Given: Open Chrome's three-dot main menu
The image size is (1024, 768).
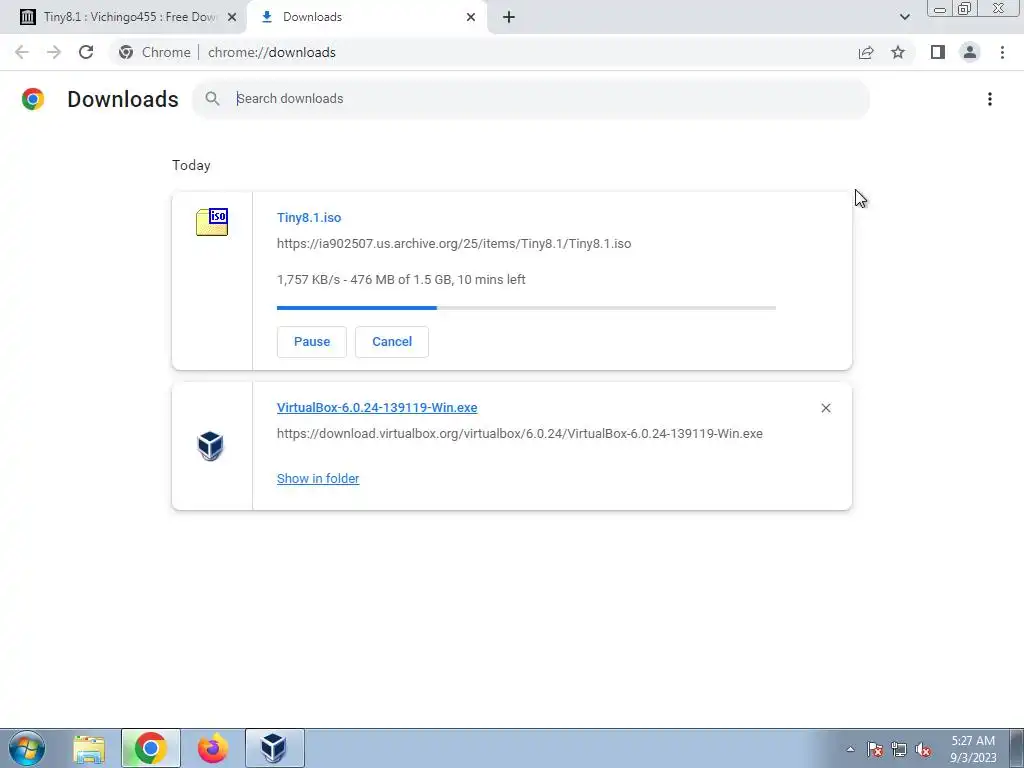Looking at the screenshot, I should (1002, 52).
